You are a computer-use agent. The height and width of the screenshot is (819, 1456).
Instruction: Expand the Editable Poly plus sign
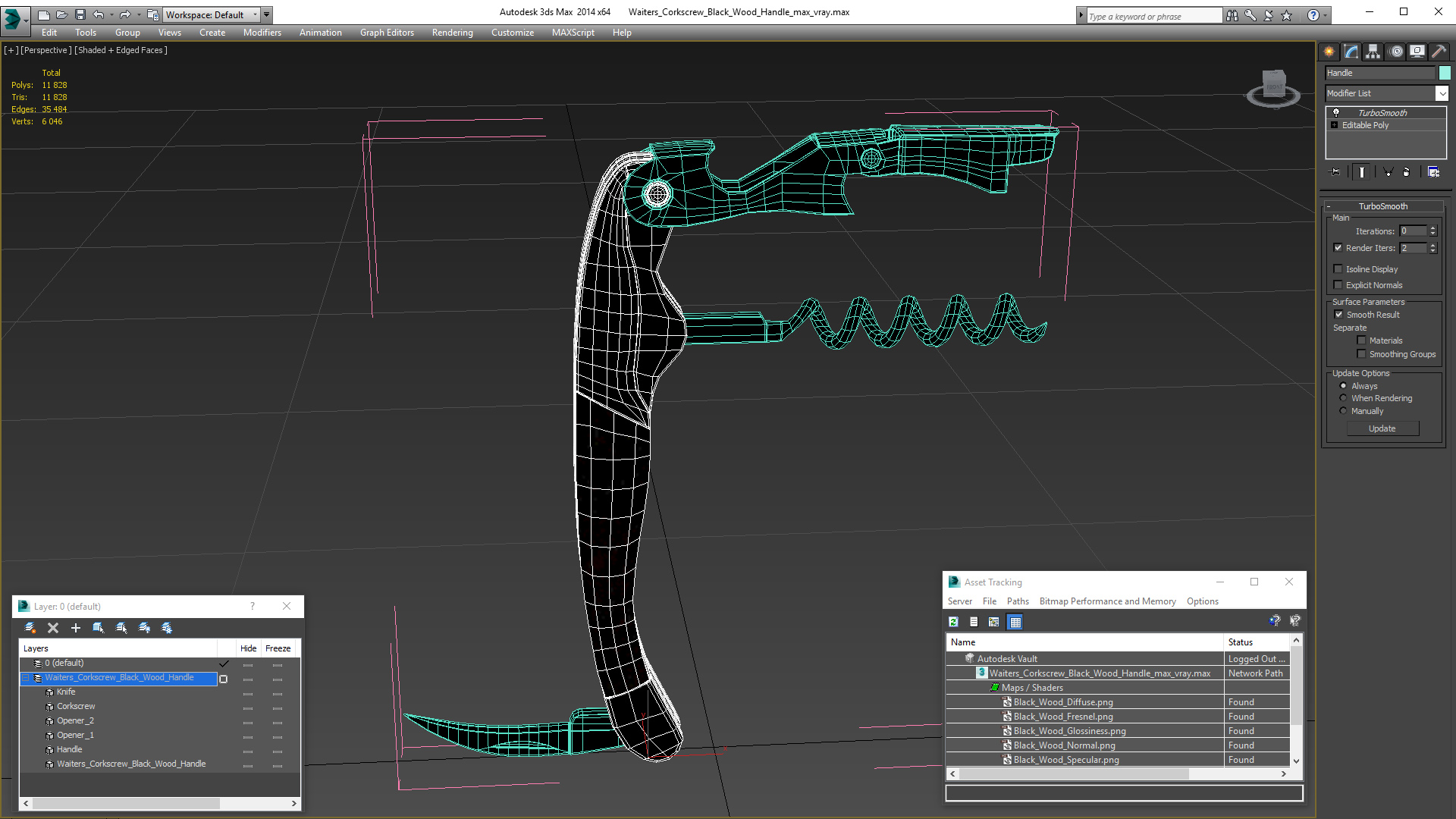pyautogui.click(x=1335, y=125)
